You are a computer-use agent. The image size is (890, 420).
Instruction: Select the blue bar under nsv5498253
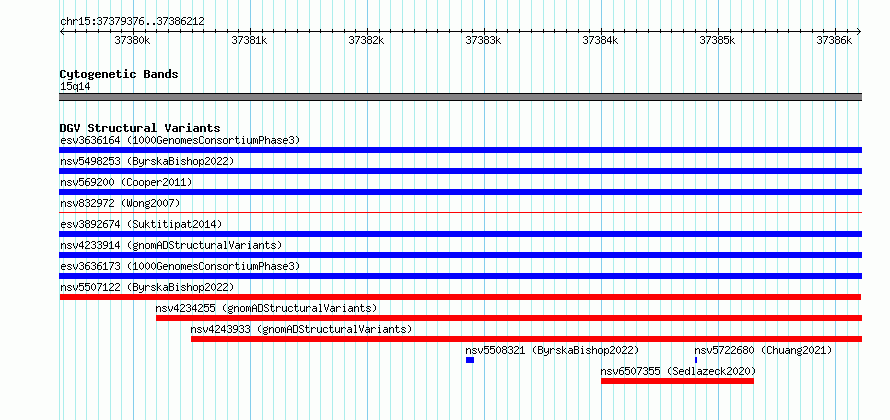pos(460,171)
